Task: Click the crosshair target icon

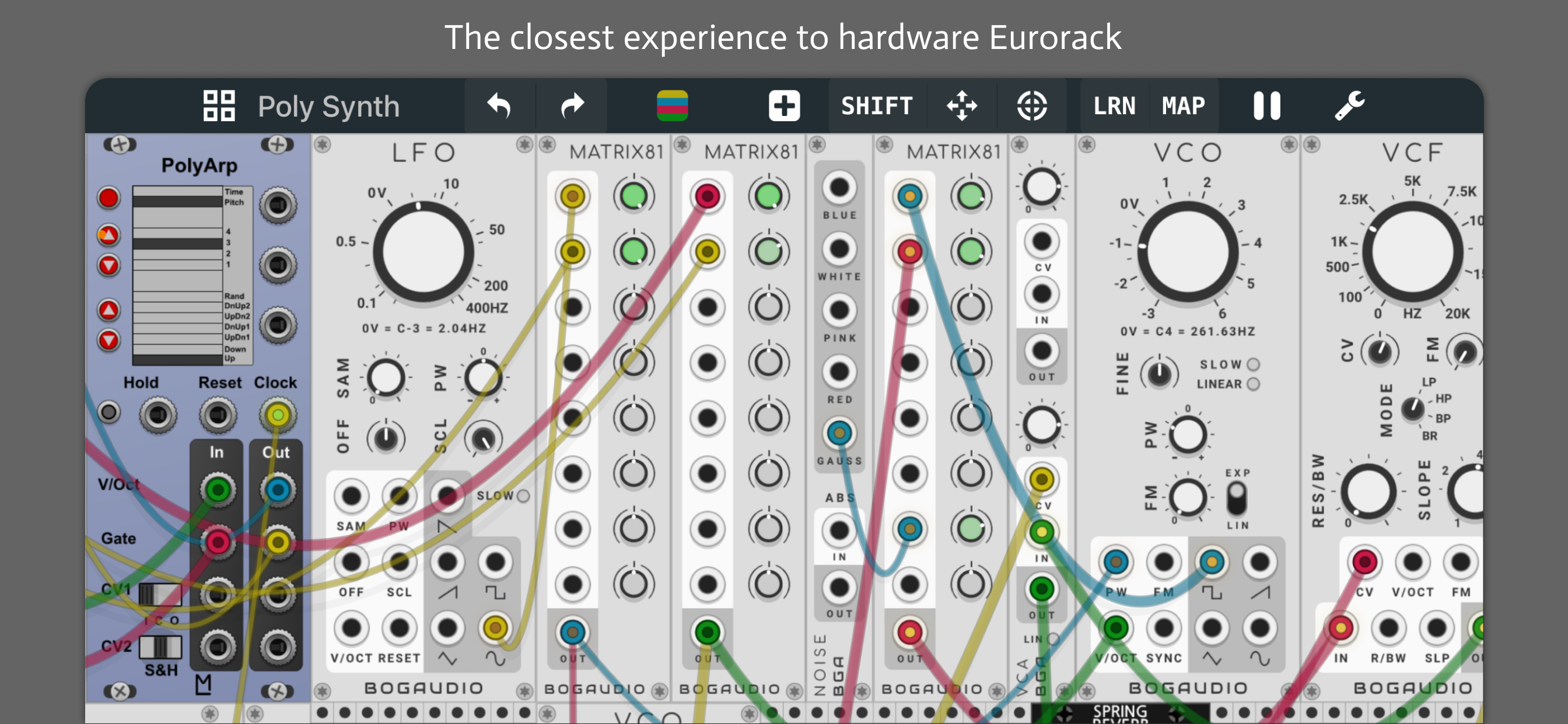Action: coord(1032,106)
